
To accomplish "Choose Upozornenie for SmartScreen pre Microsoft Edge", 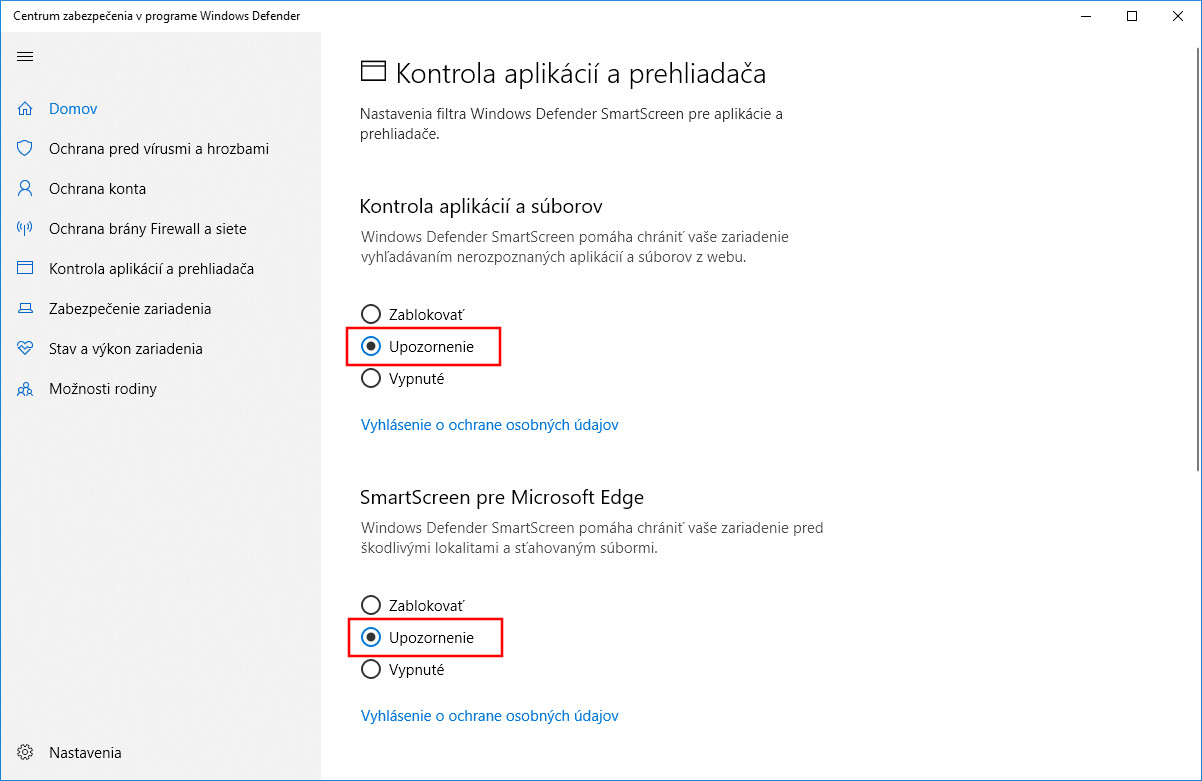I will point(371,637).
